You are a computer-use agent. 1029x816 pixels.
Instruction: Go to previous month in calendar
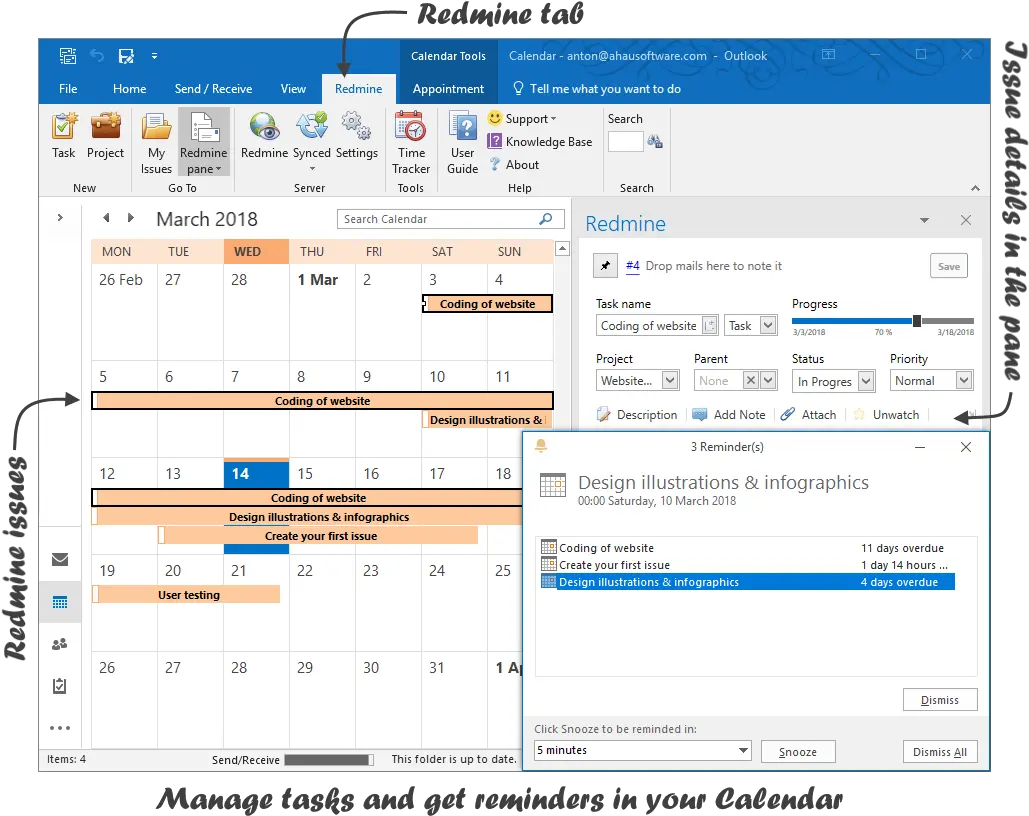(x=106, y=217)
